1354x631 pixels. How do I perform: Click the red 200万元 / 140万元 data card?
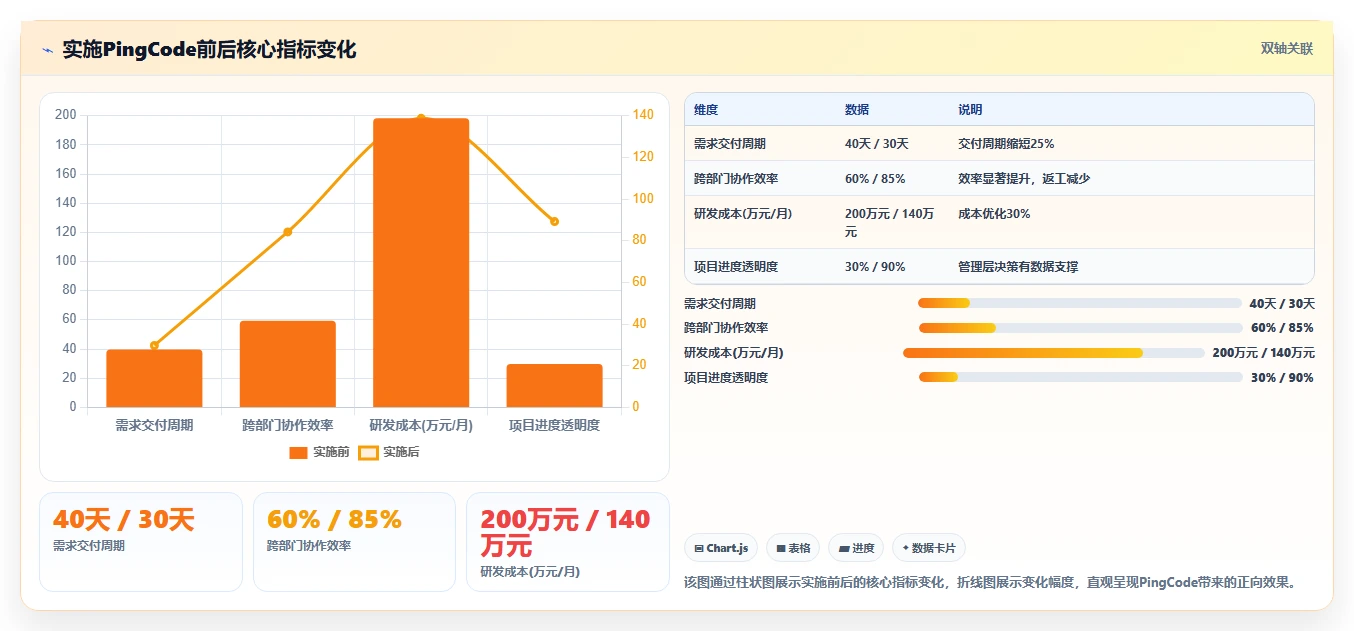568,542
